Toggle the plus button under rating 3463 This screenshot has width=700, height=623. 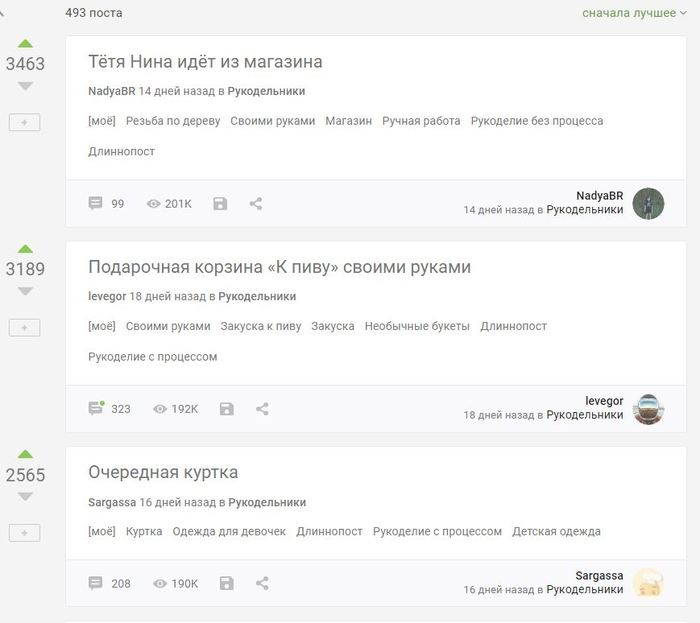(x=25, y=122)
